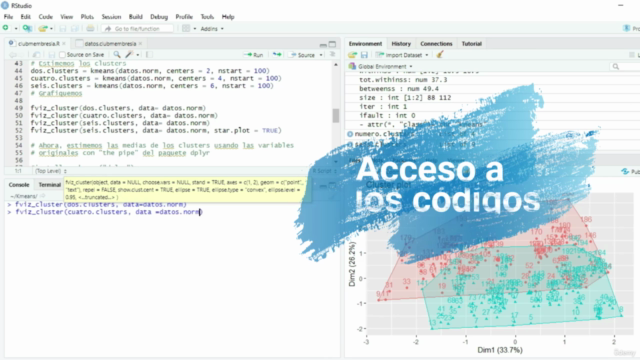Open the Code menu

coord(45,17)
